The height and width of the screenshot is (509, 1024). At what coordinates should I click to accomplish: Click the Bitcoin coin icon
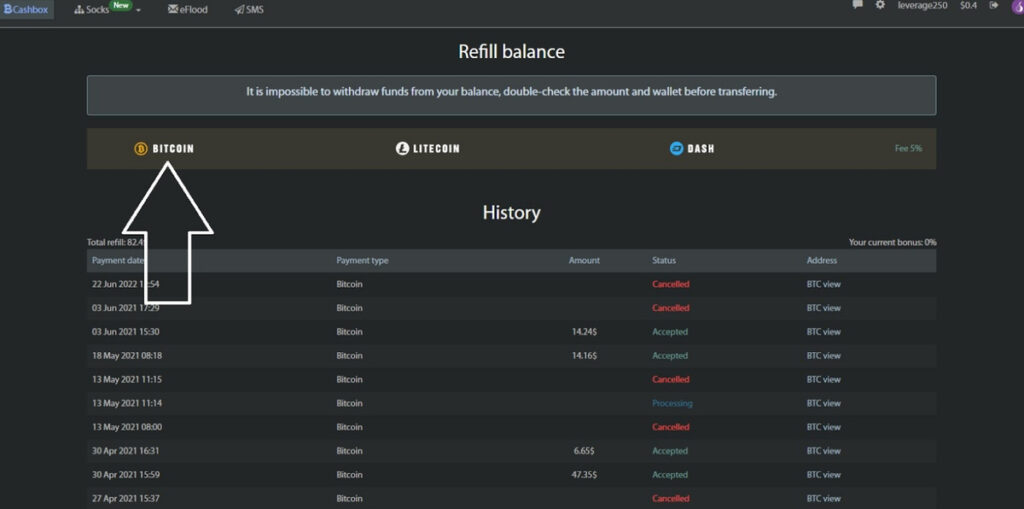(x=141, y=149)
